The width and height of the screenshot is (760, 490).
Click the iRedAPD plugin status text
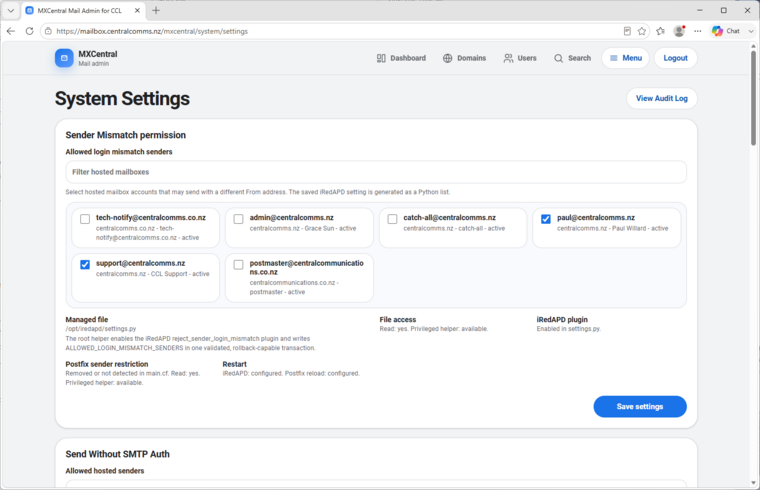coord(569,329)
